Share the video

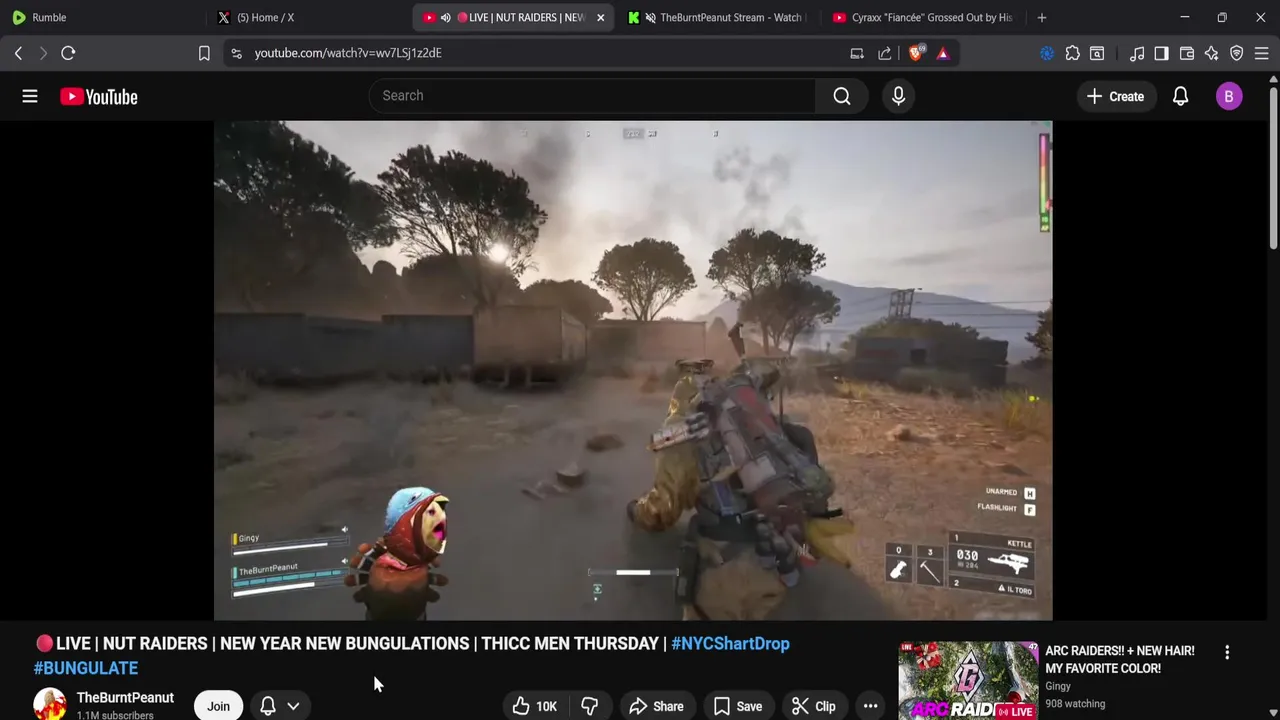[656, 706]
